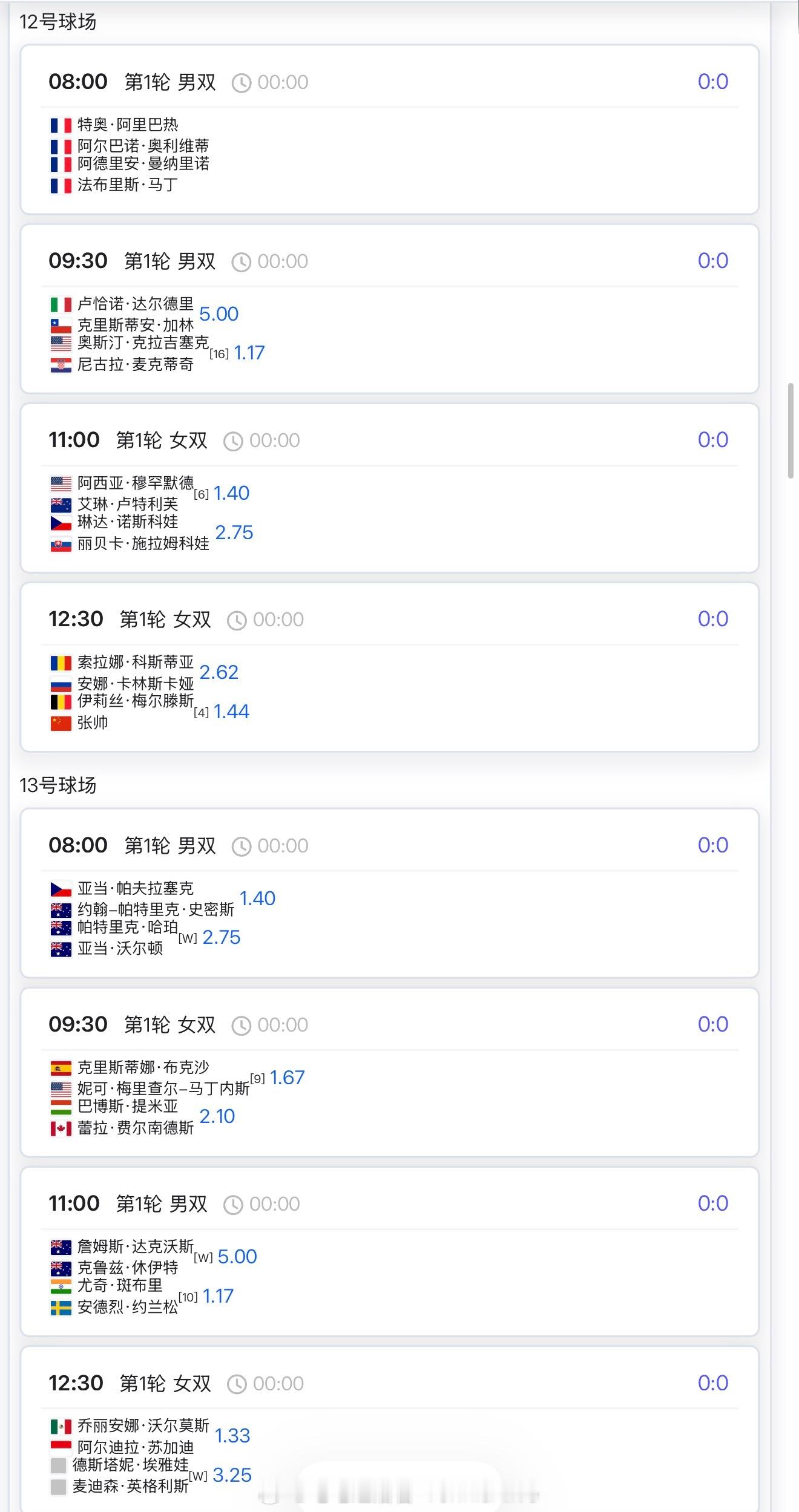Viewport: 799px width, 1512px height.
Task: Click the Mexico flag beside 乔丽安娜·沃尔莫斯
Action: (61, 1427)
